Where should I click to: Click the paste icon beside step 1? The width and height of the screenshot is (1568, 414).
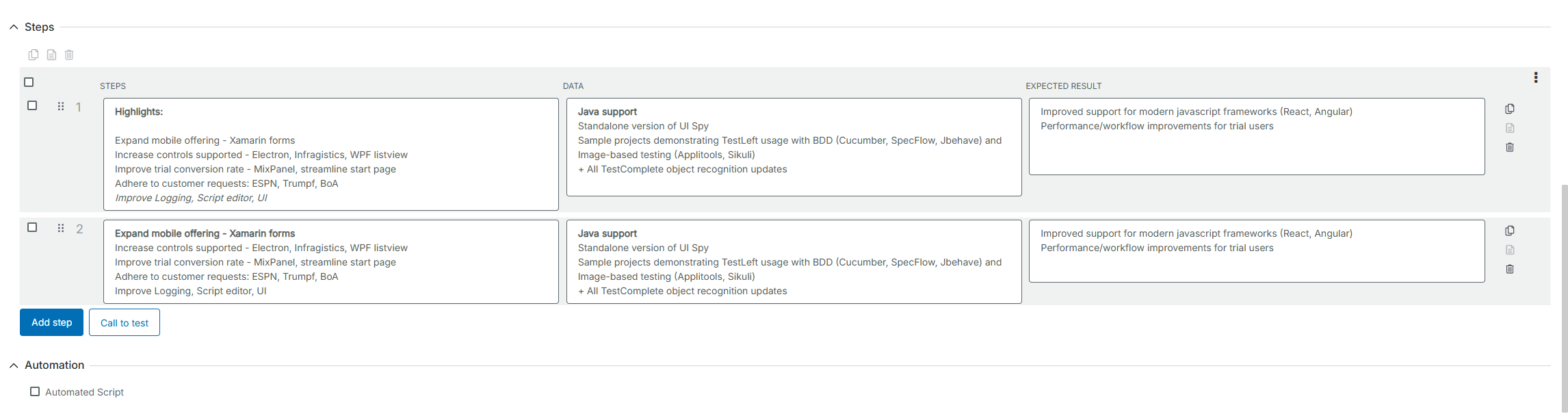tap(1509, 128)
